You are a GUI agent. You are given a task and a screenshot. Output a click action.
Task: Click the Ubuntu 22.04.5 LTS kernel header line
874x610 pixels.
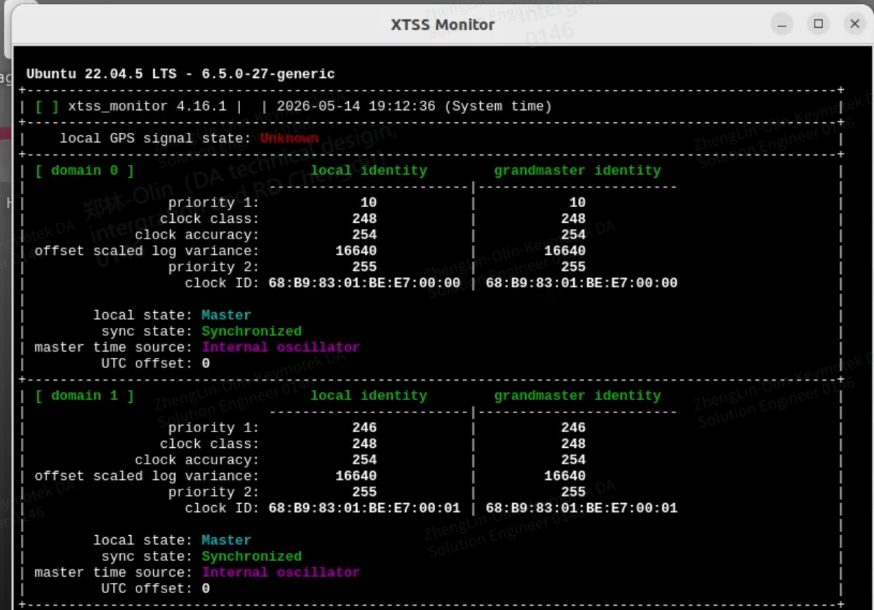(x=181, y=74)
